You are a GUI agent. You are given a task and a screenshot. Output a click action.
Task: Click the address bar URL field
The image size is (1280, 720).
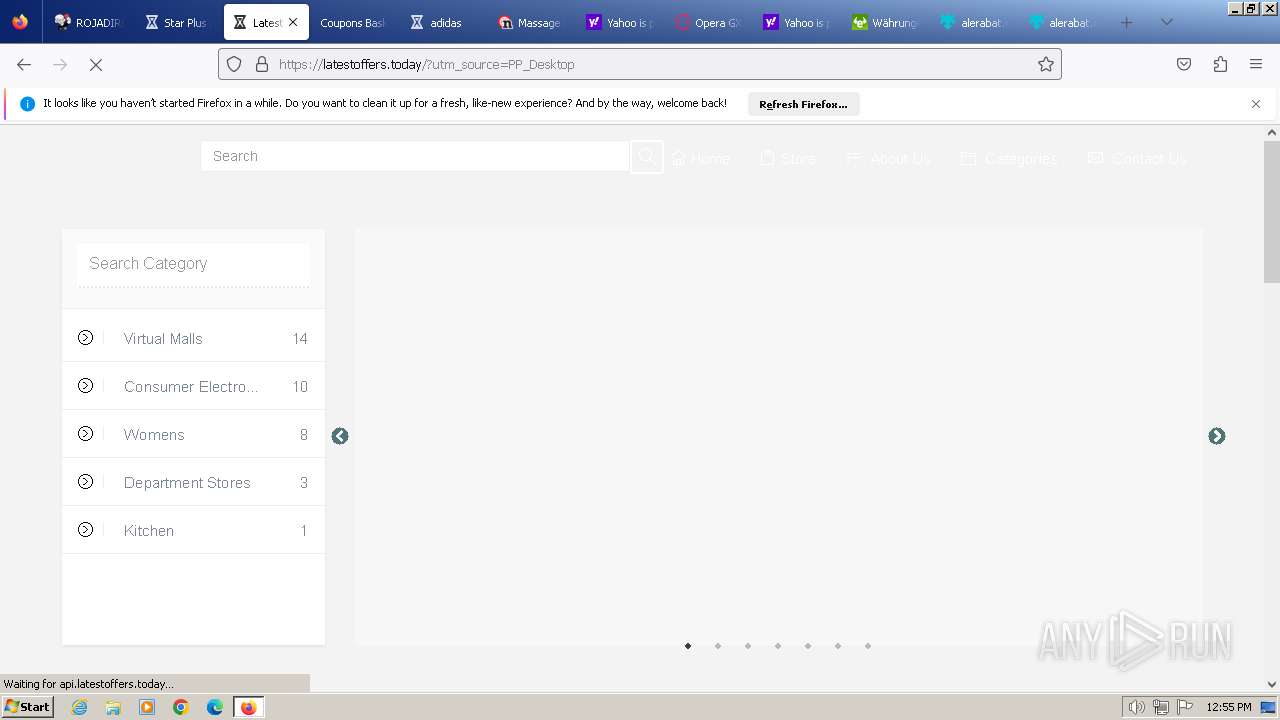[x=640, y=64]
